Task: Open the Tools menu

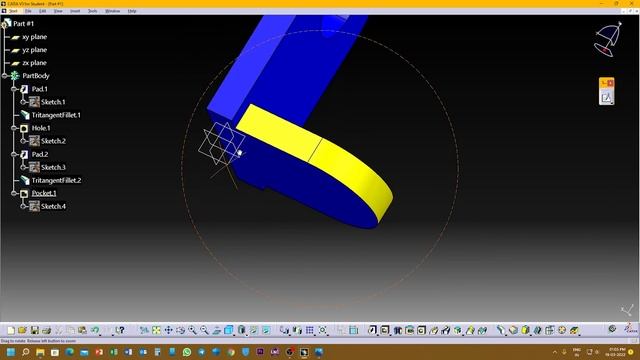Action: coord(93,11)
